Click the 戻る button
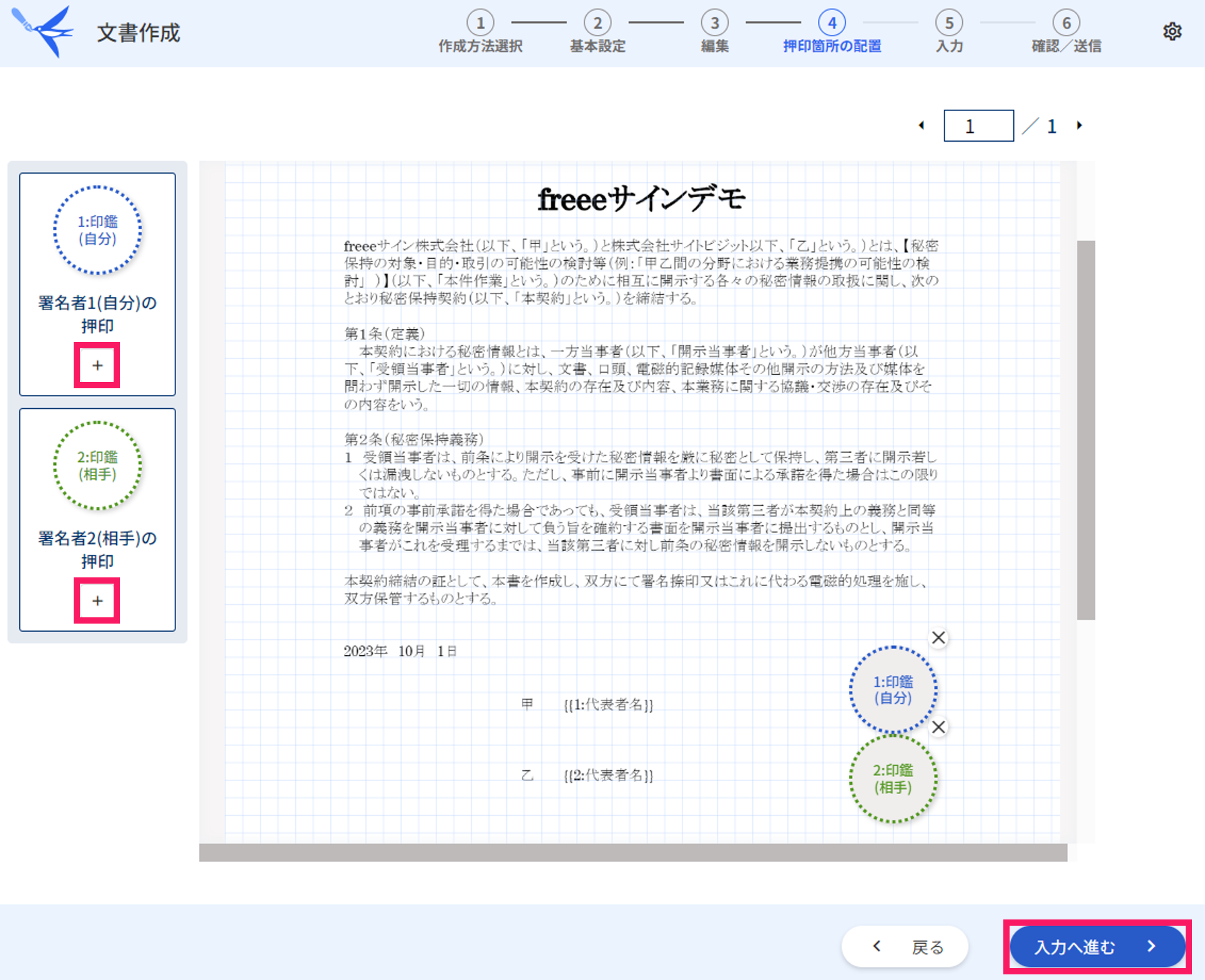This screenshot has height=980, width=1205. 905,947
